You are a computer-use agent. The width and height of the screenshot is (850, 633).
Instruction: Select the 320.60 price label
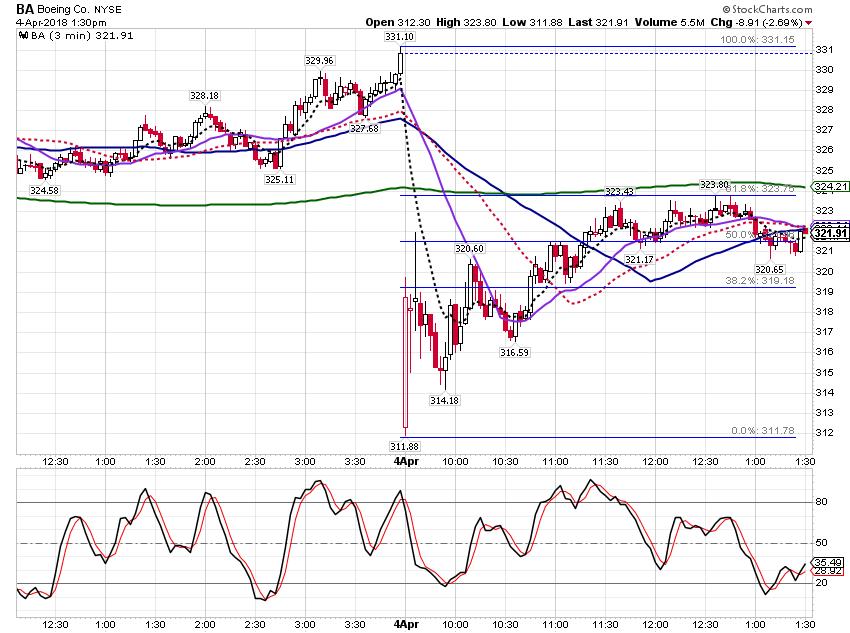(x=469, y=249)
